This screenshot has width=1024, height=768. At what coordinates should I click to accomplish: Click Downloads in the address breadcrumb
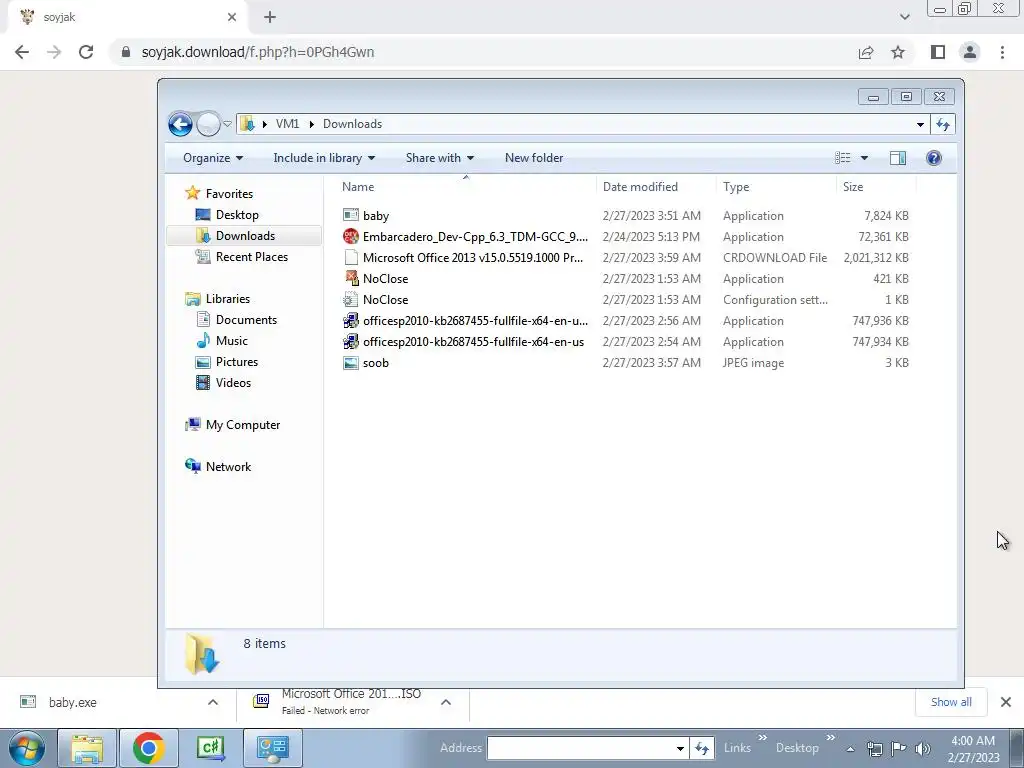tap(352, 124)
